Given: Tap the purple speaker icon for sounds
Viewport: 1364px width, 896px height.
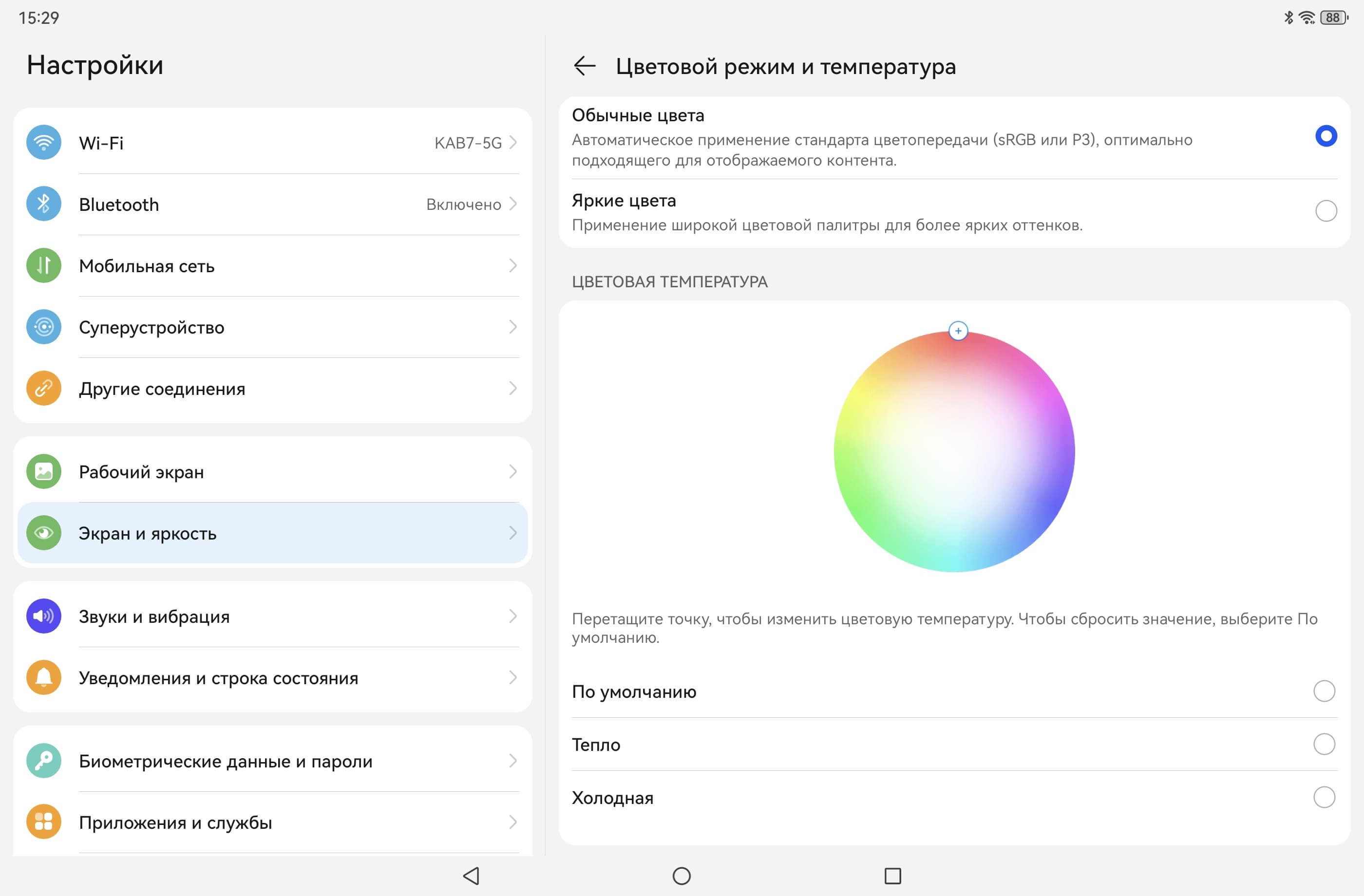Looking at the screenshot, I should (43, 616).
